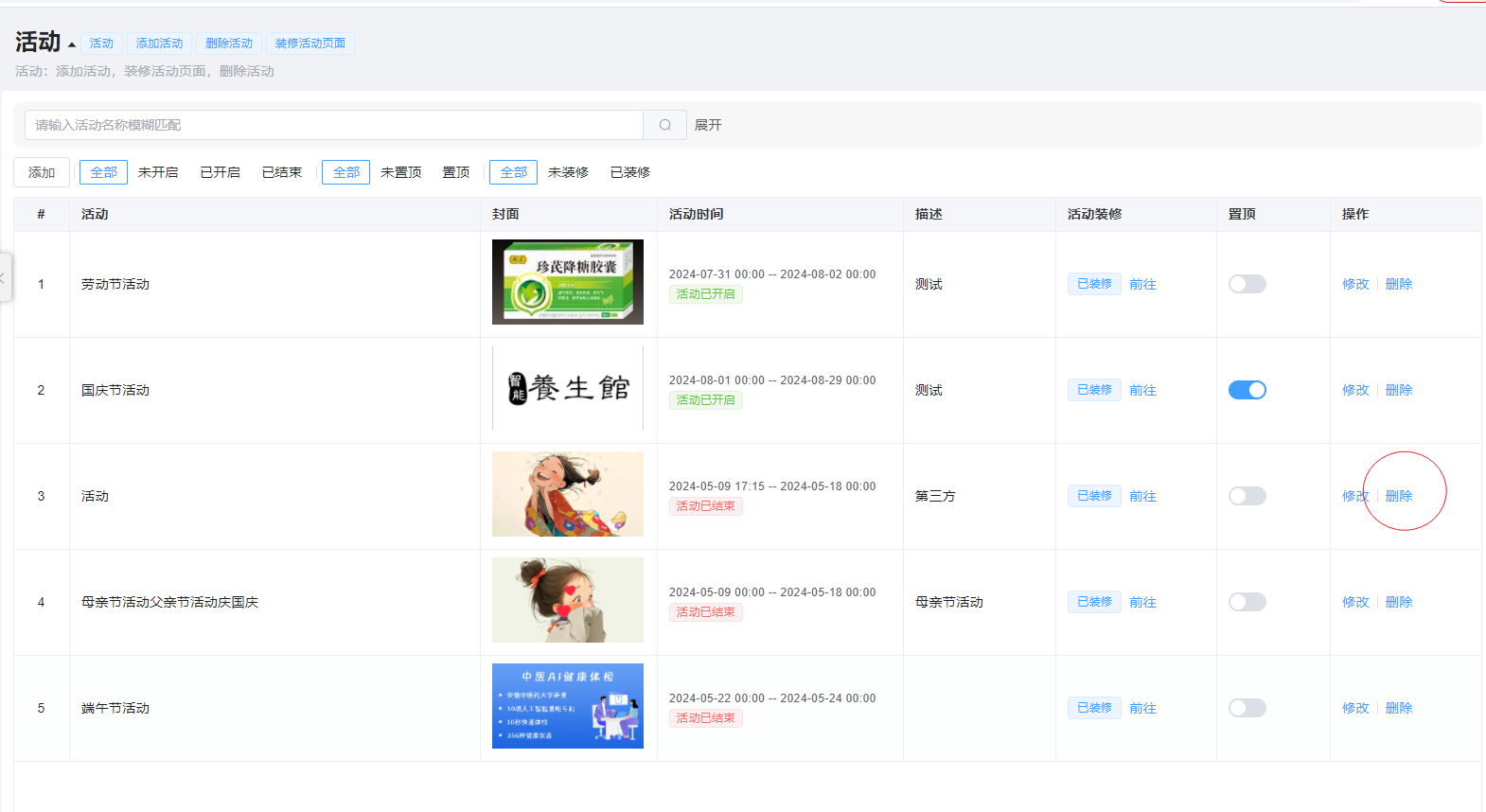This screenshot has width=1486, height=812.
Task: Expand the search filters with 展开
Action: (708, 125)
